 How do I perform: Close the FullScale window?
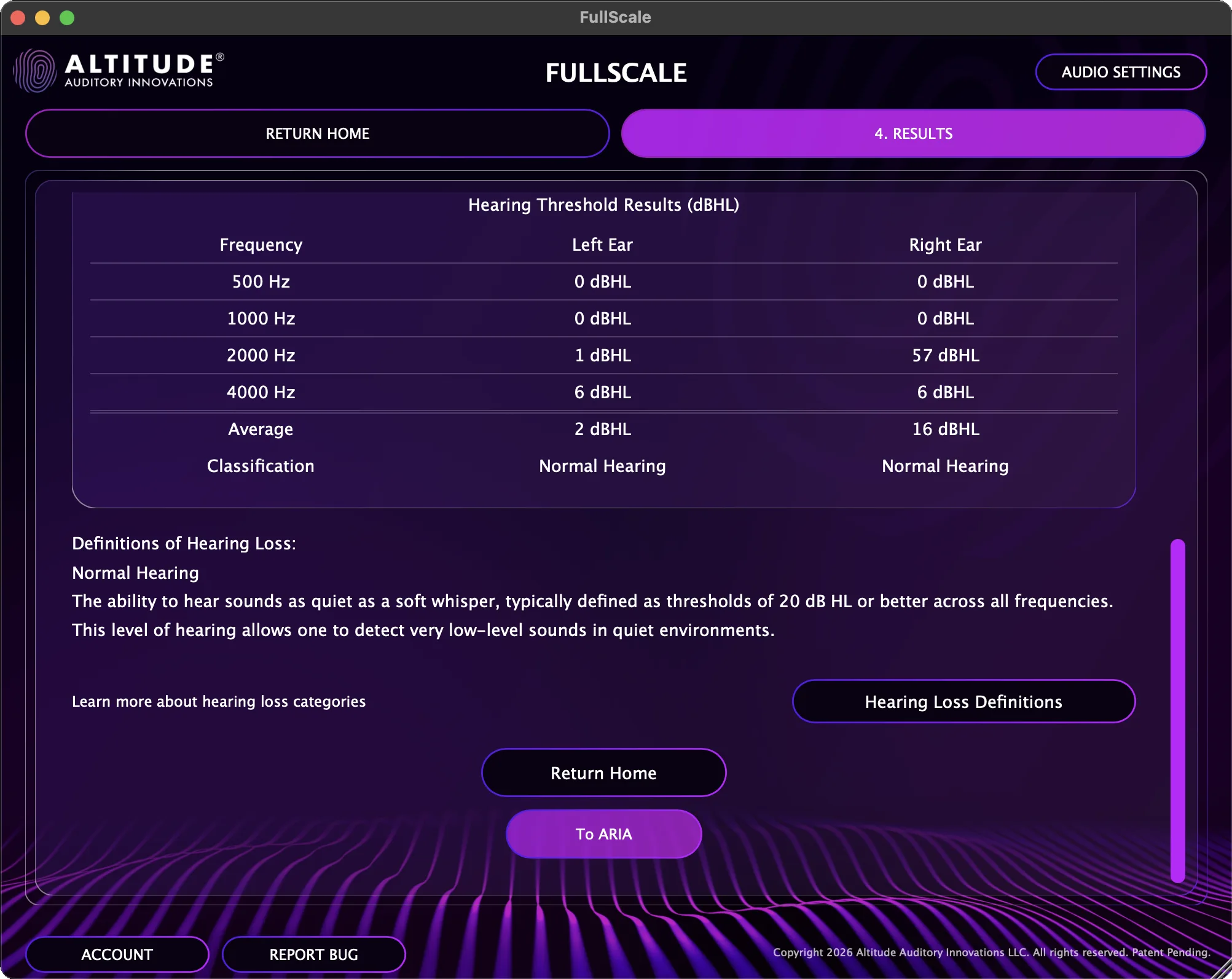point(18,18)
